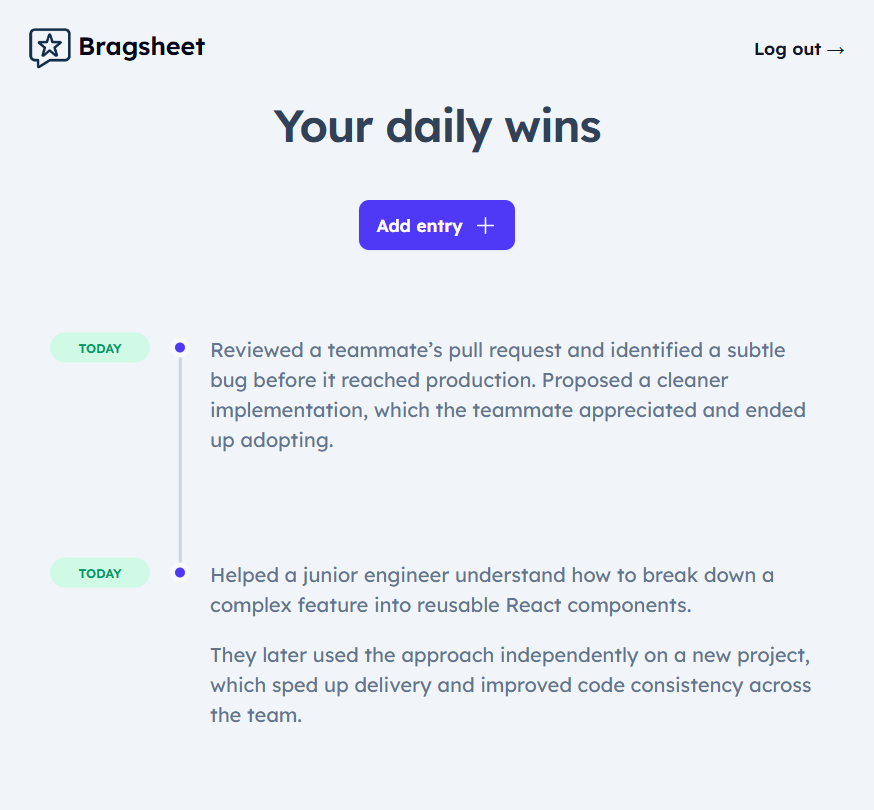874x810 pixels.
Task: Click the words "up adopting." ending the first entry
Action: tap(270, 440)
